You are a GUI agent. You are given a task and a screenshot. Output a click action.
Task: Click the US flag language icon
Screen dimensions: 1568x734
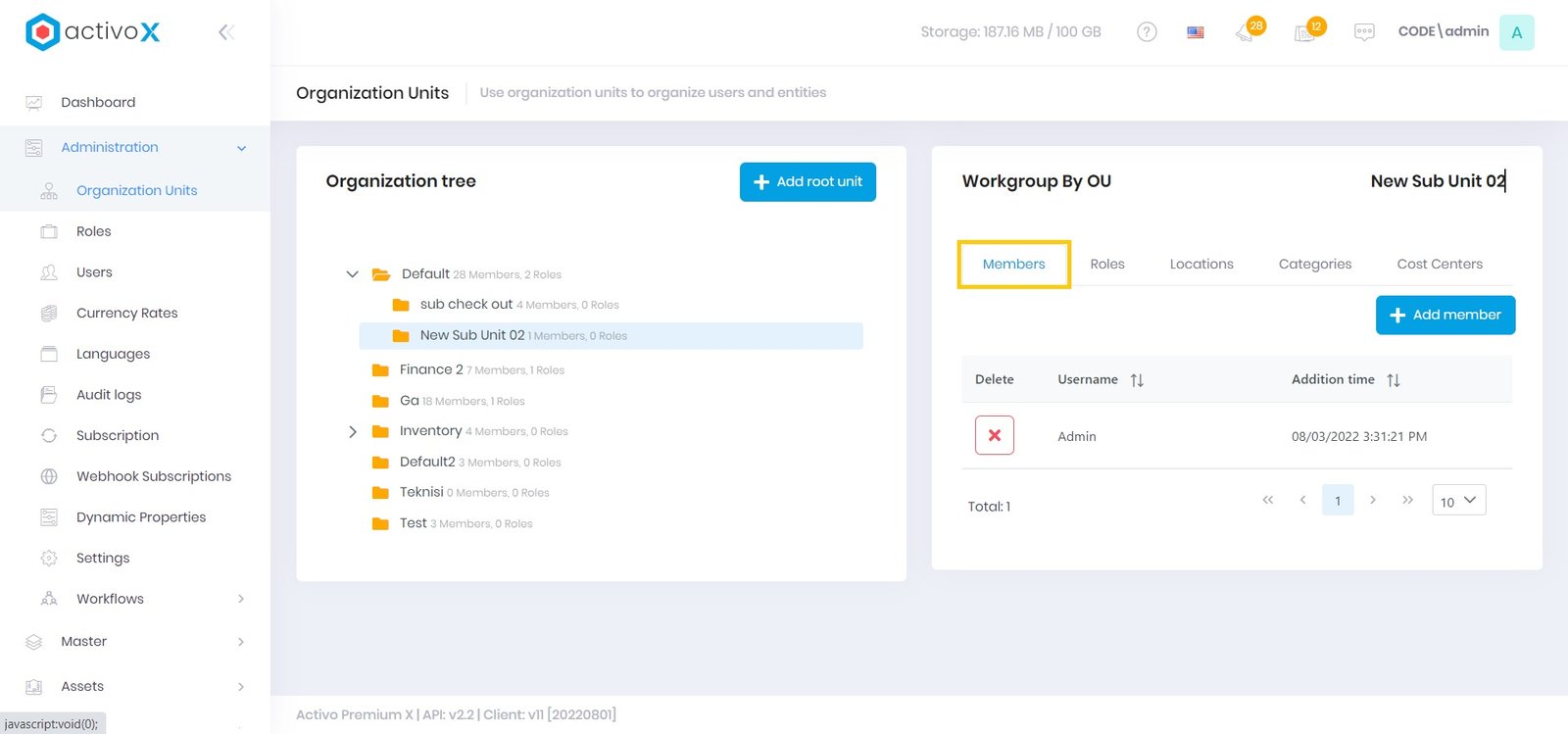pyautogui.click(x=1195, y=32)
